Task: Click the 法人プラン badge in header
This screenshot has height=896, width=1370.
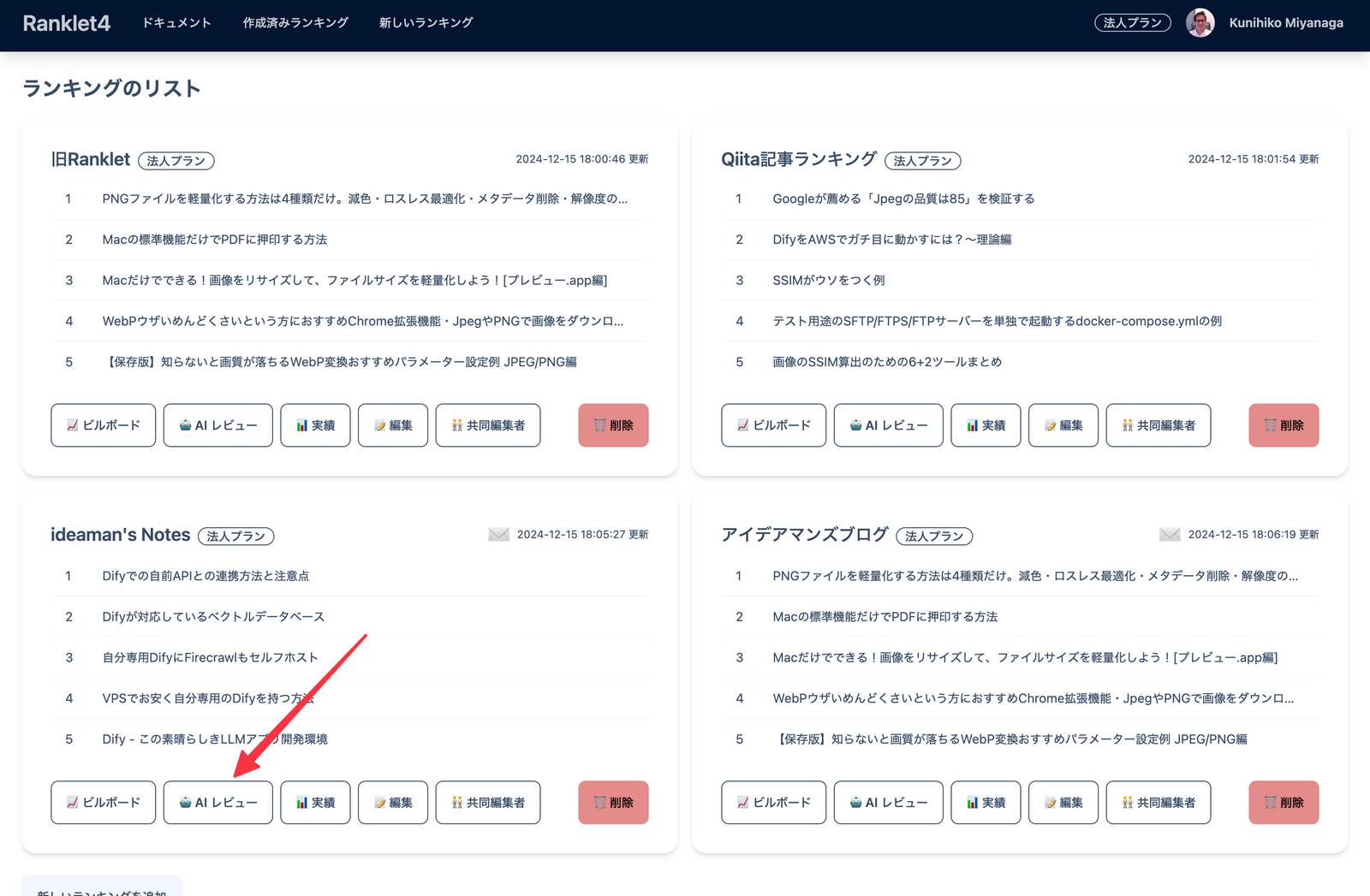Action: pos(1132,22)
